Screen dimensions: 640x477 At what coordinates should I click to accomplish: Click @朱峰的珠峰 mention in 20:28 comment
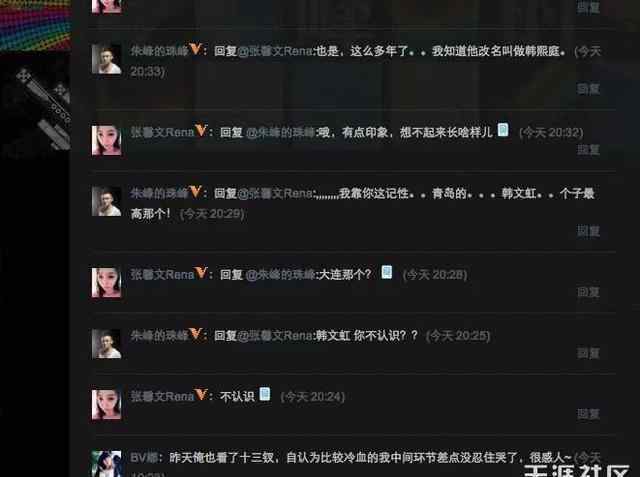pos(280,274)
